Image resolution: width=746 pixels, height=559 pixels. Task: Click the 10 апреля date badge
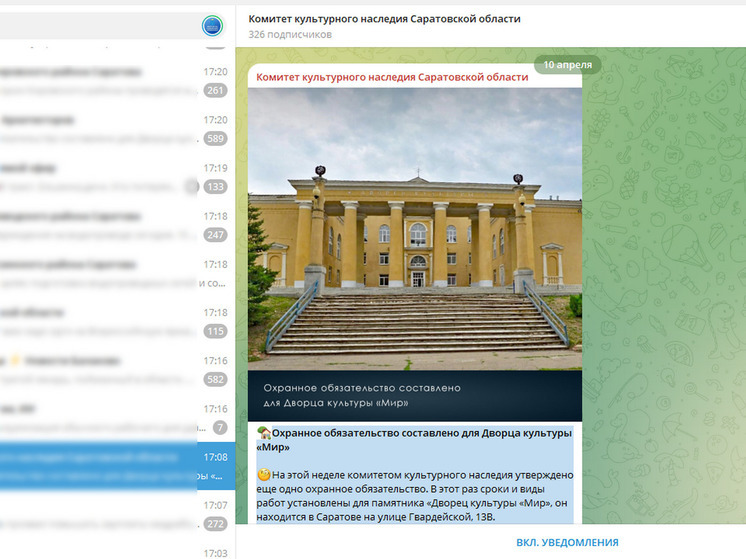568,65
